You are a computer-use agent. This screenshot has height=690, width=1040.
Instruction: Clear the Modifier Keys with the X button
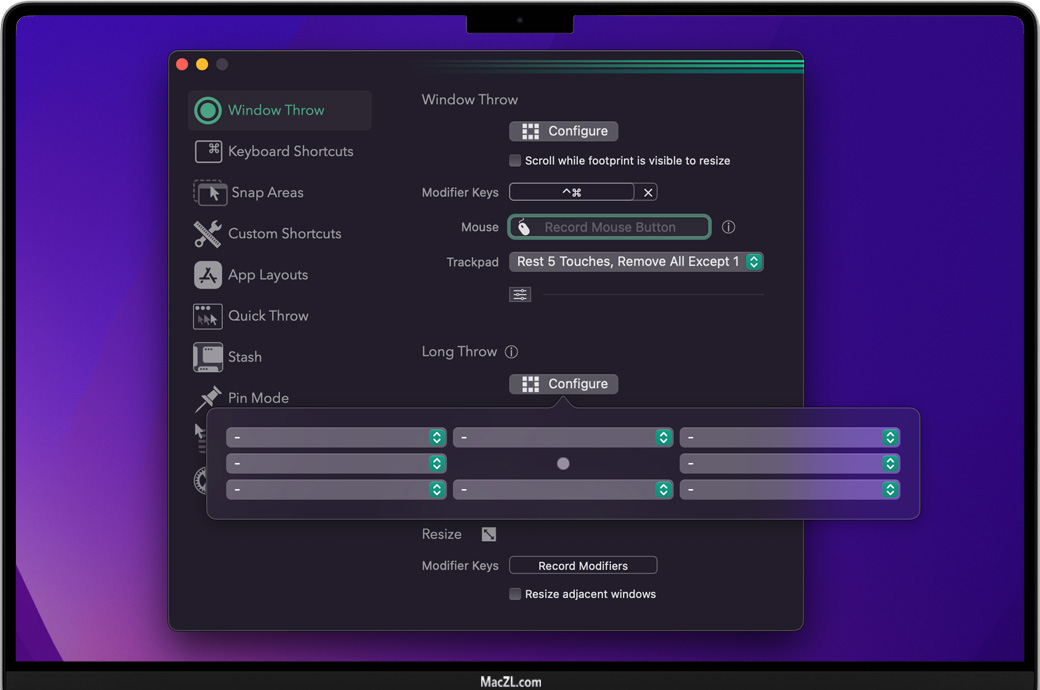(x=648, y=192)
